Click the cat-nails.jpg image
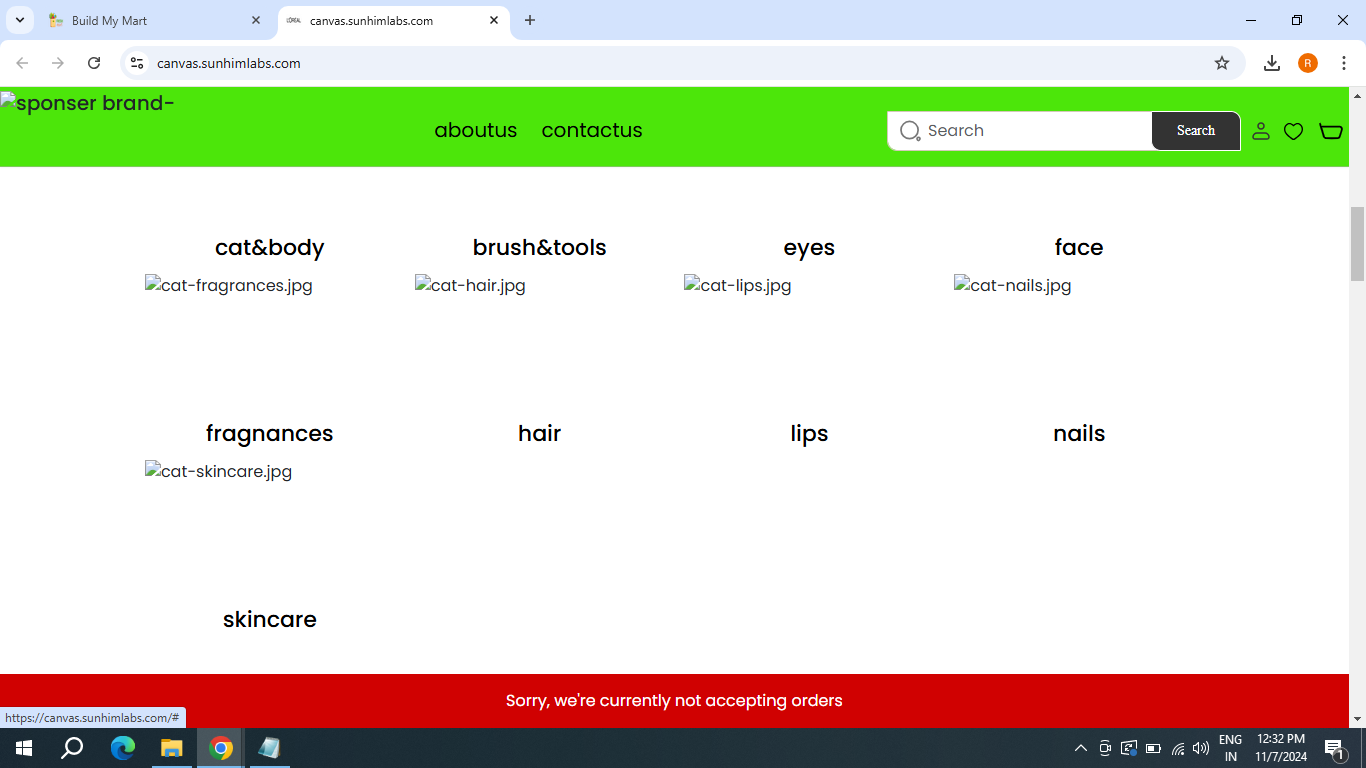The height and width of the screenshot is (768, 1366). pyautogui.click(x=1013, y=286)
